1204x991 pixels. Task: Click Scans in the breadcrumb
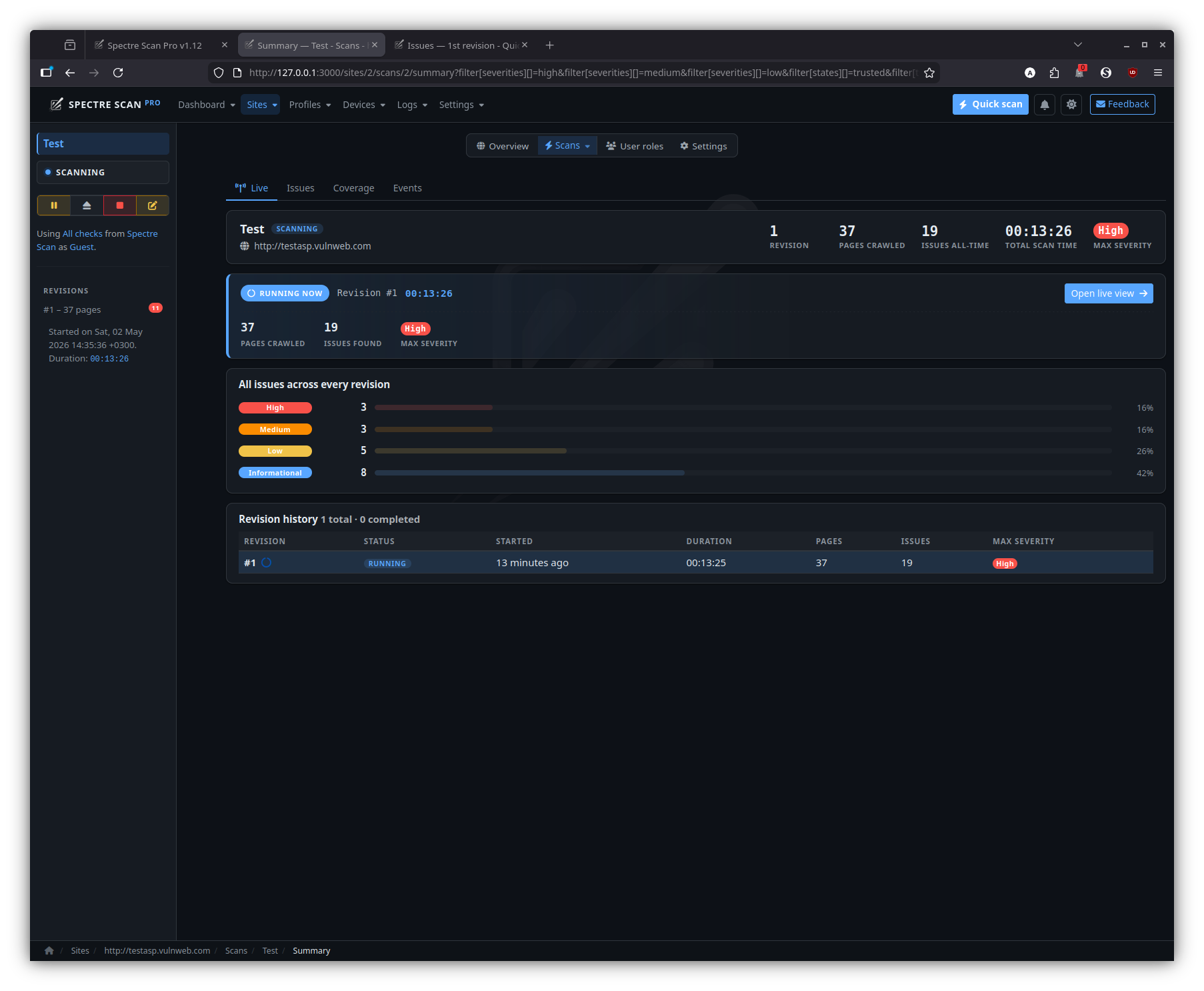(236, 951)
